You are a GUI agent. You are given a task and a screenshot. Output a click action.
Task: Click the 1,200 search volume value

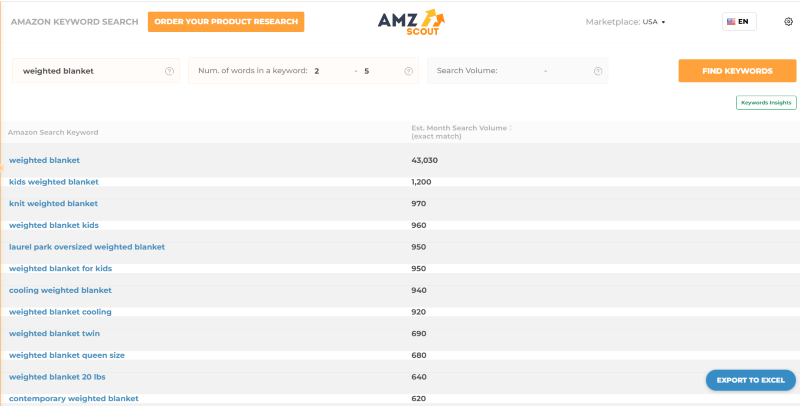click(421, 182)
